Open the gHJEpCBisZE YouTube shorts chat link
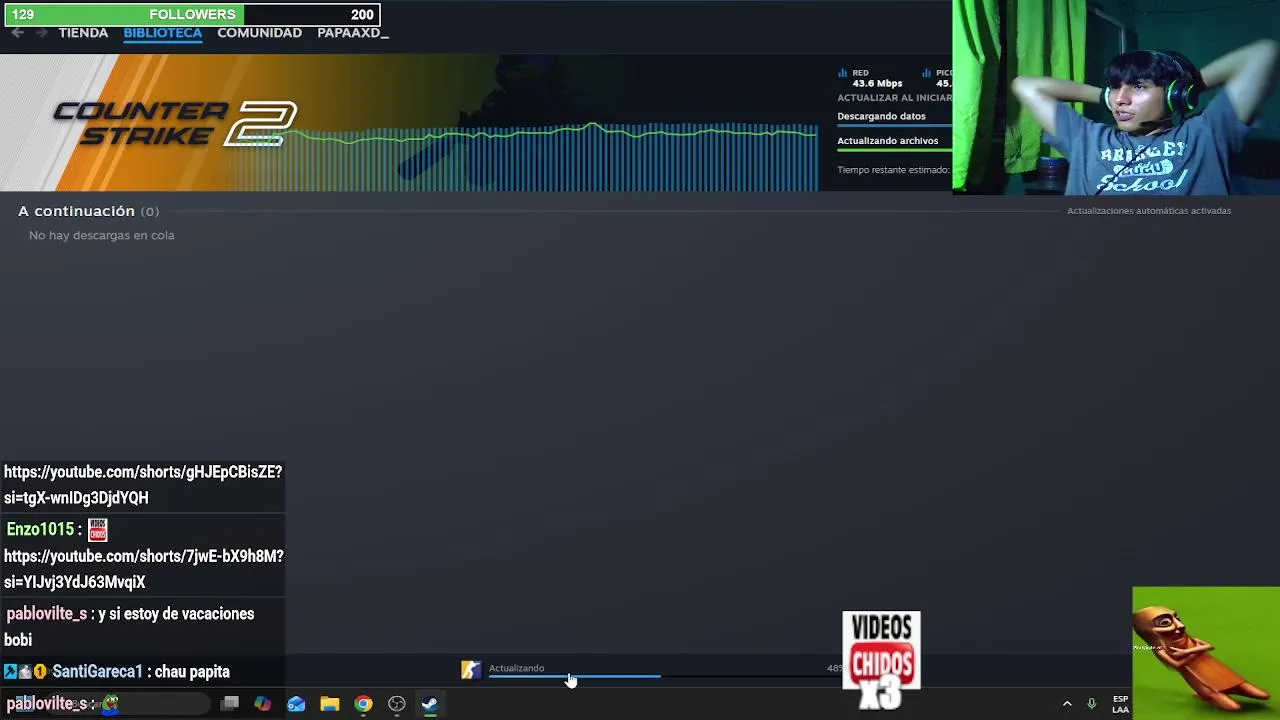Screen dimensions: 1280x720 point(143,485)
